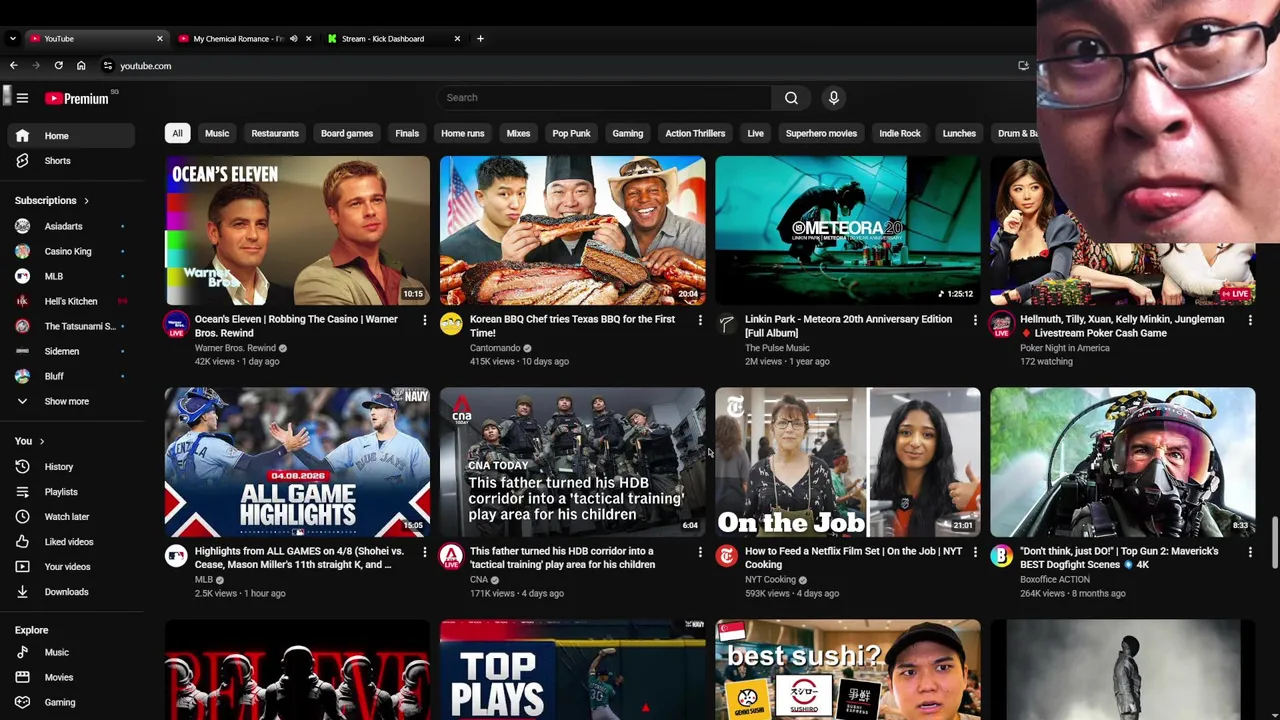Select the Action Thrillers filter chip

tap(695, 133)
